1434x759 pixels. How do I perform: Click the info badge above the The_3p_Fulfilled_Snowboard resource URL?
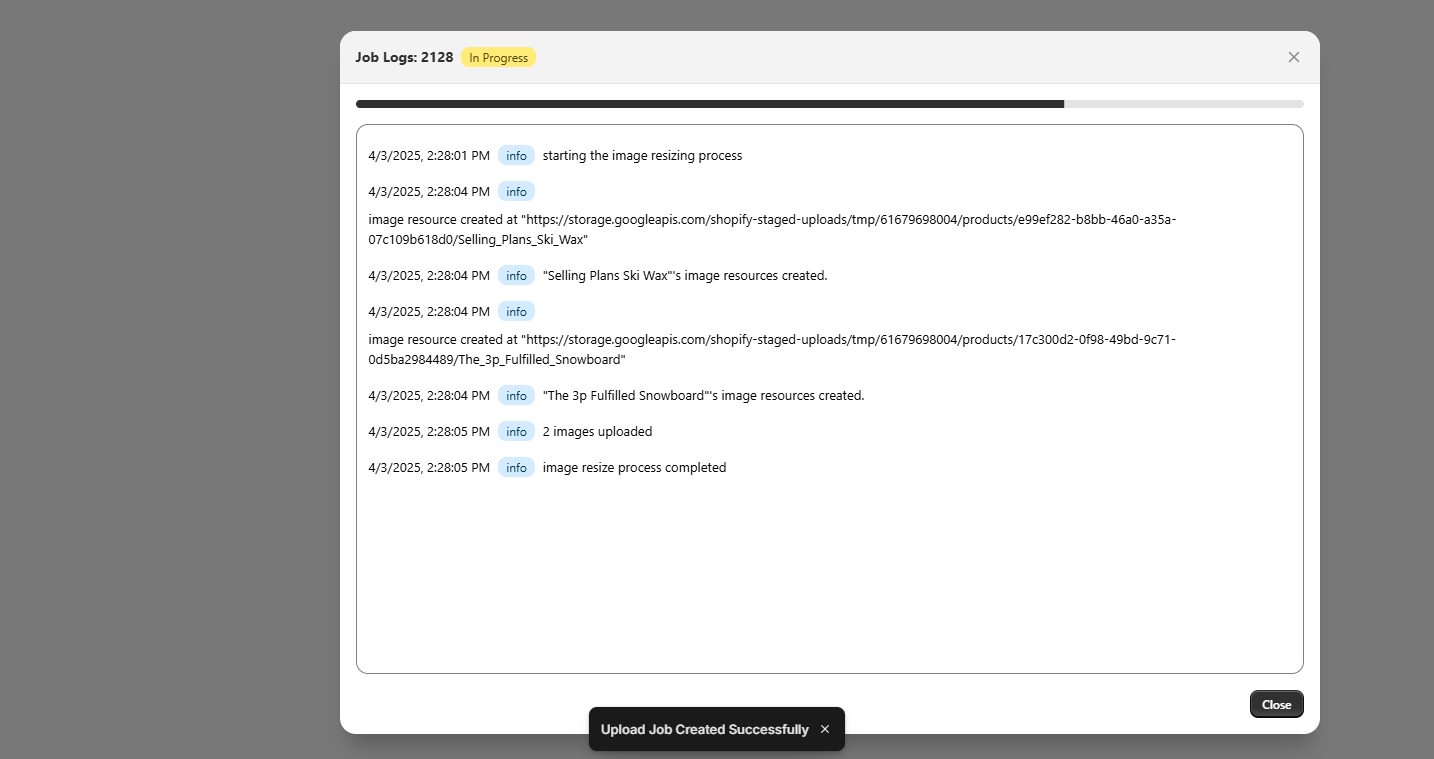coord(516,311)
